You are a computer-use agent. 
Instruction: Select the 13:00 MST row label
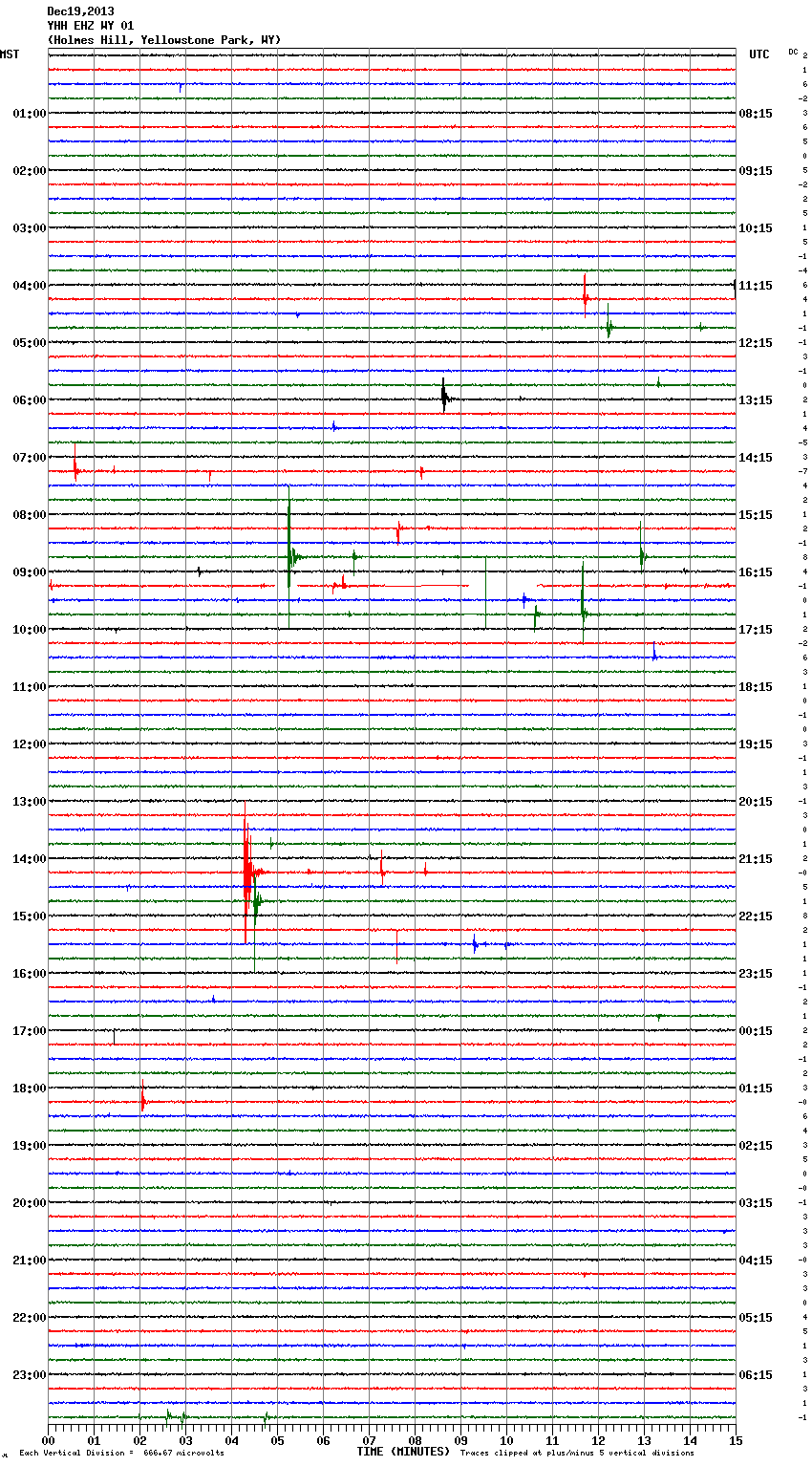click(29, 802)
